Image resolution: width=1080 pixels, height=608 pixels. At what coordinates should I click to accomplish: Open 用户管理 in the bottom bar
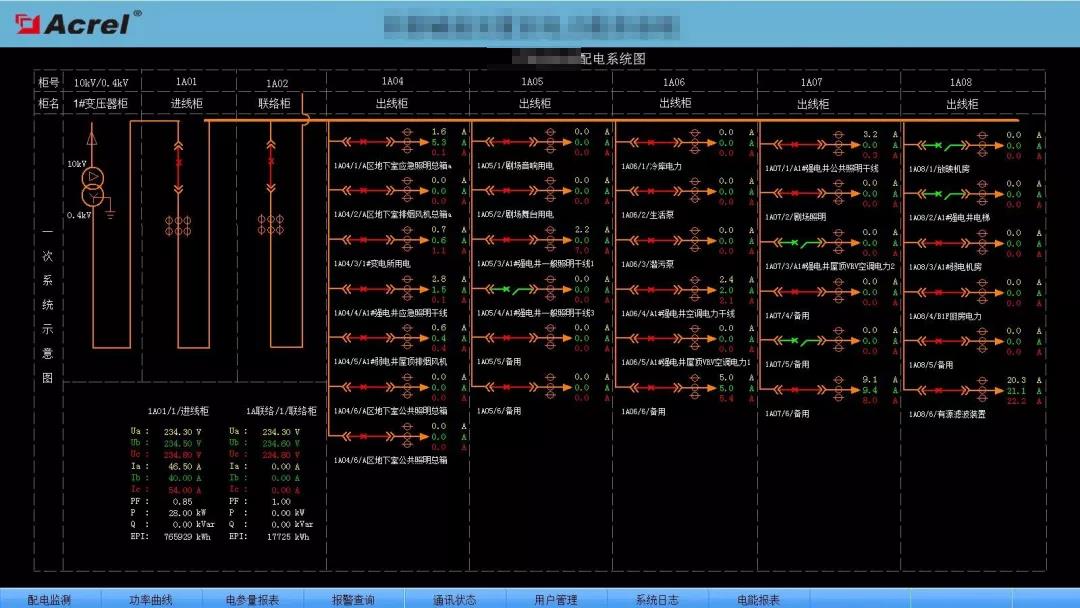point(555,599)
